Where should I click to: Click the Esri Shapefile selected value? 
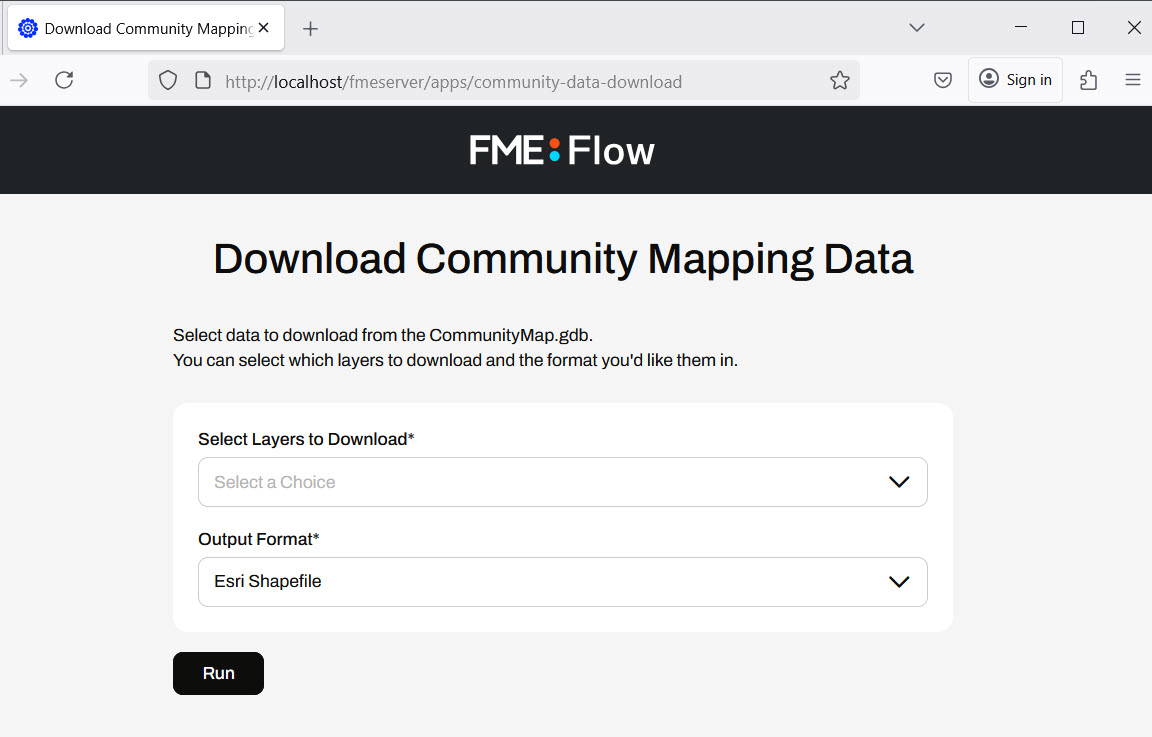268,581
